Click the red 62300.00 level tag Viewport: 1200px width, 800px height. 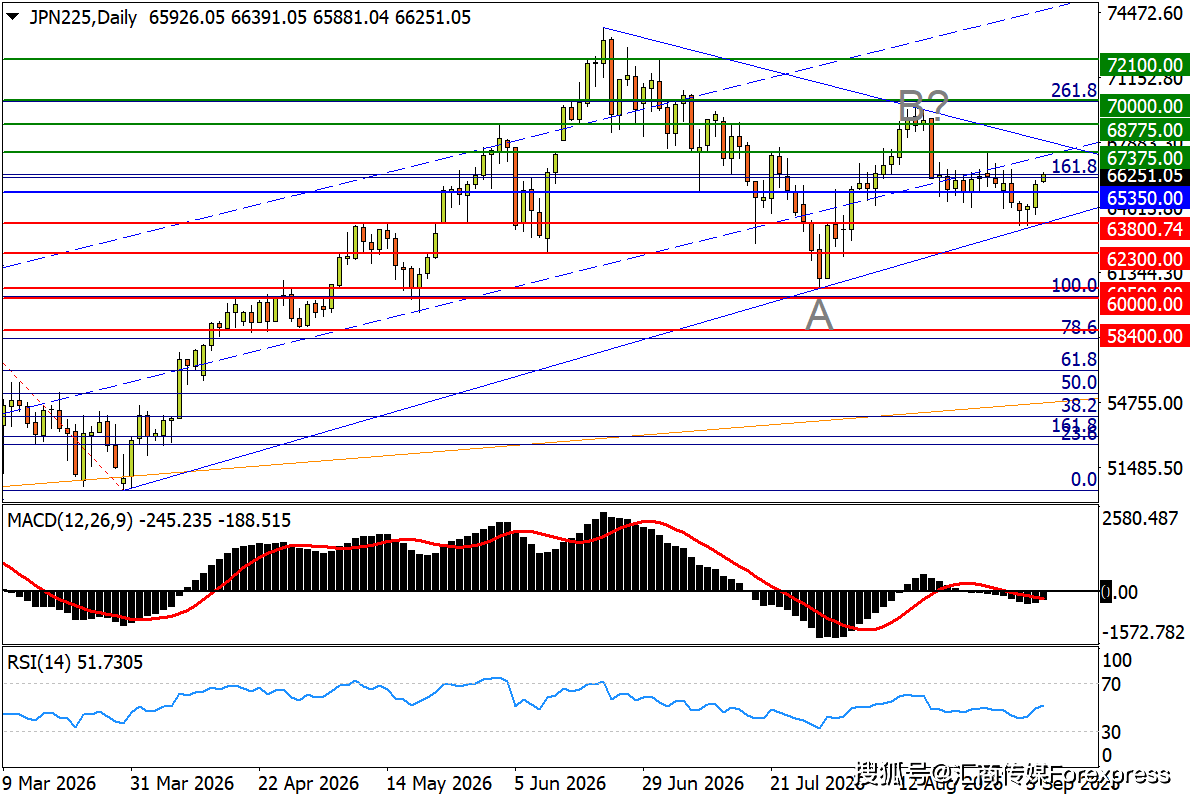pyautogui.click(x=1144, y=258)
